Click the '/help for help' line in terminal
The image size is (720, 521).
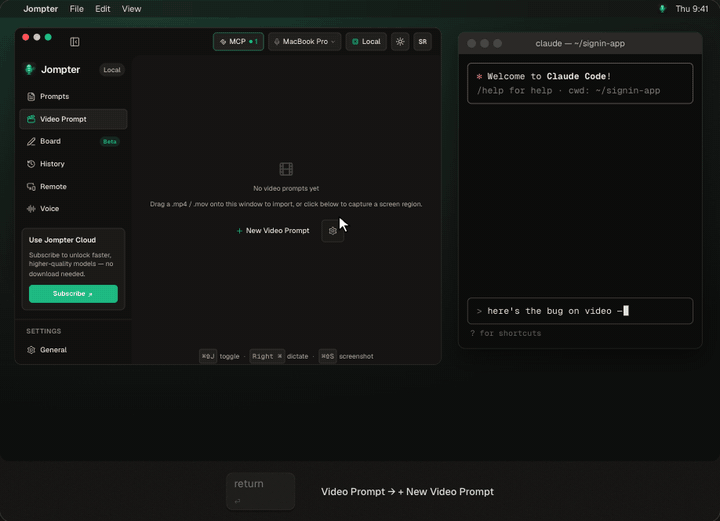[568, 90]
